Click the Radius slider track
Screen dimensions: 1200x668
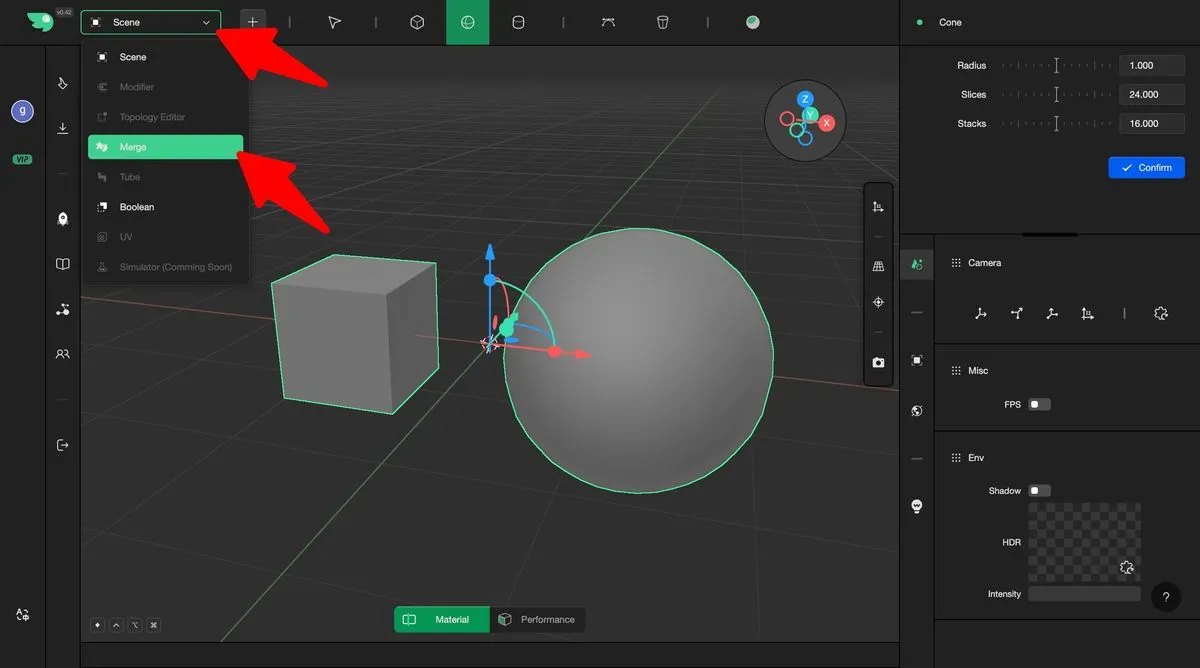[1056, 66]
